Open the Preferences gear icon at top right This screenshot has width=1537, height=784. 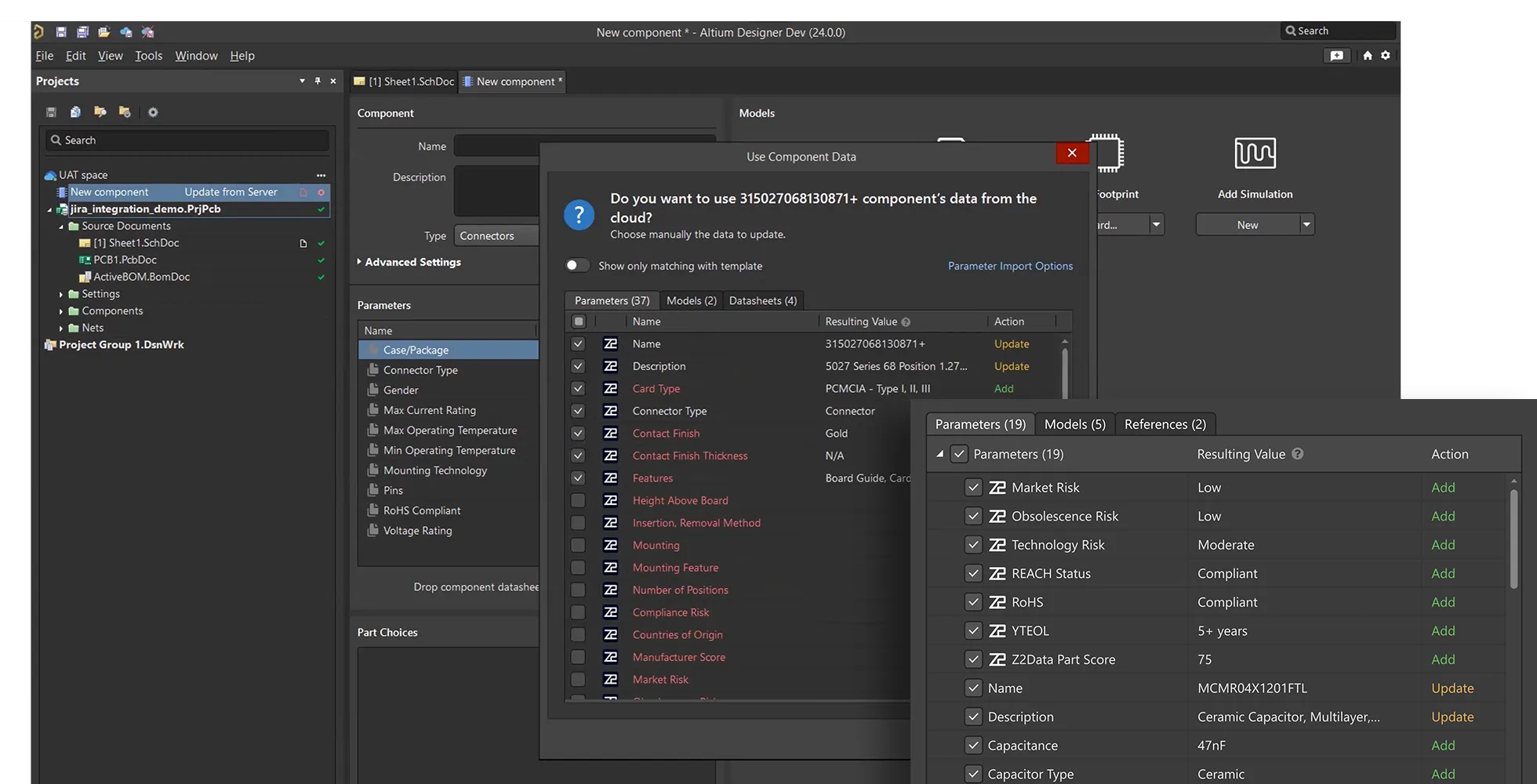pyautogui.click(x=1386, y=56)
